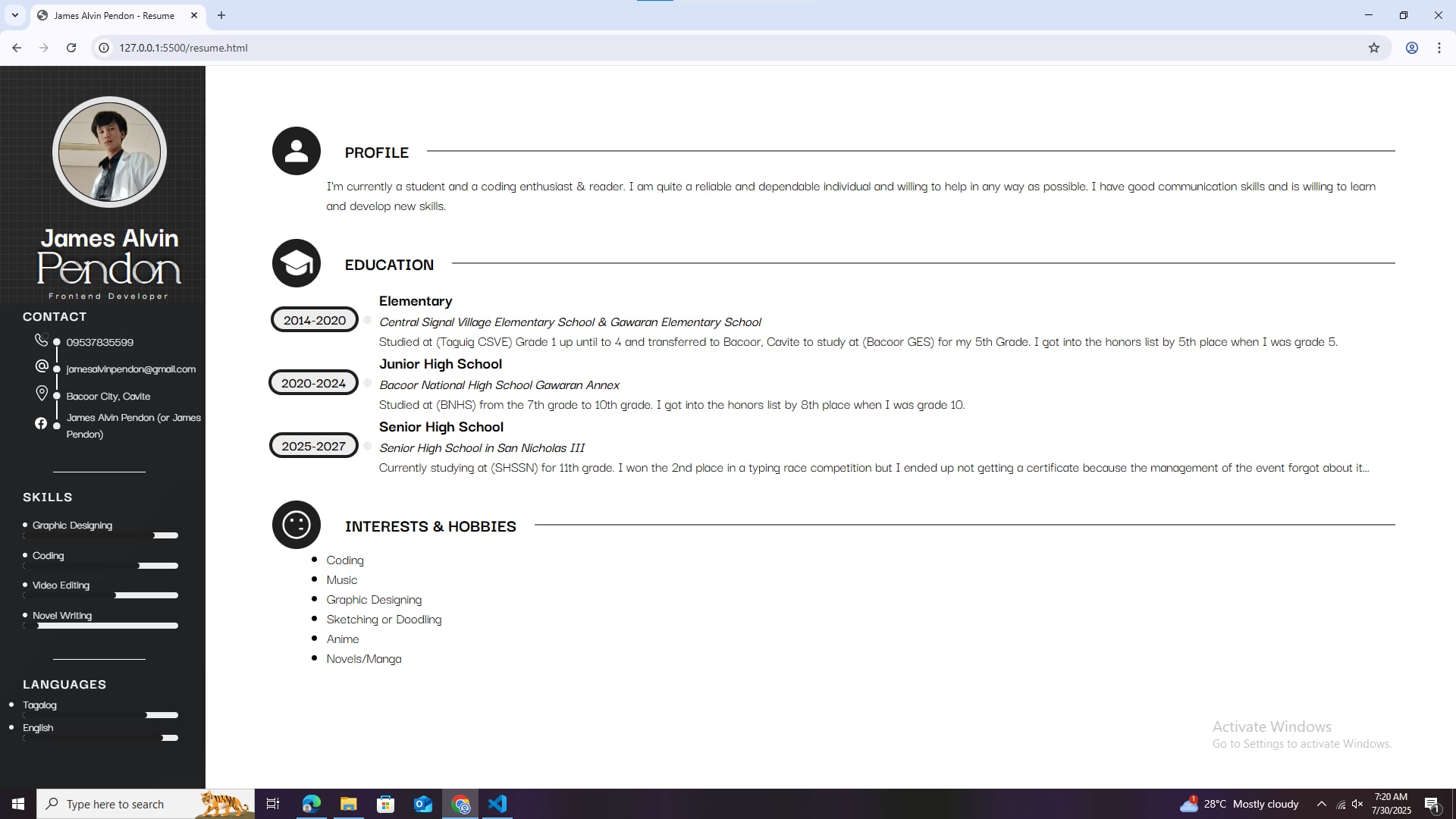Expand hidden icons in the system tray
Viewport: 1456px width, 819px height.
coord(1322,804)
